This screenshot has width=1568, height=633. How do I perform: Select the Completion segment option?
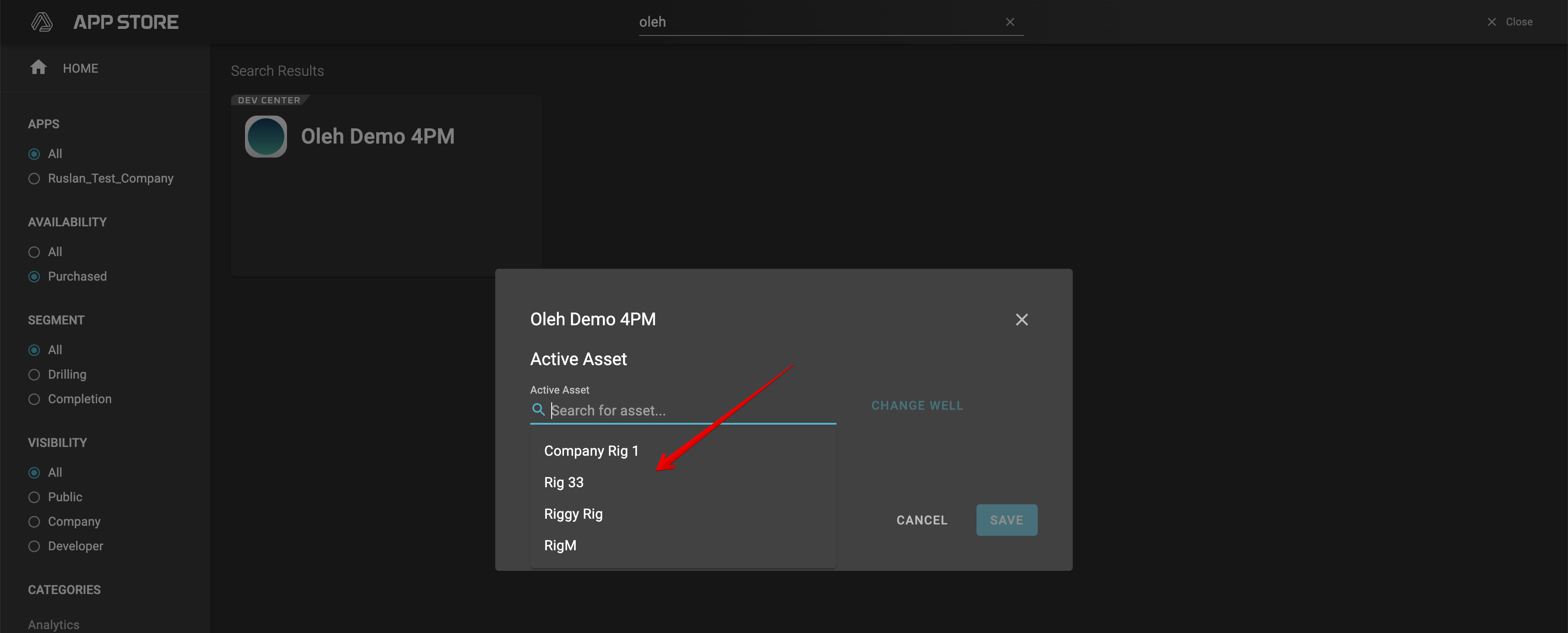(34, 399)
